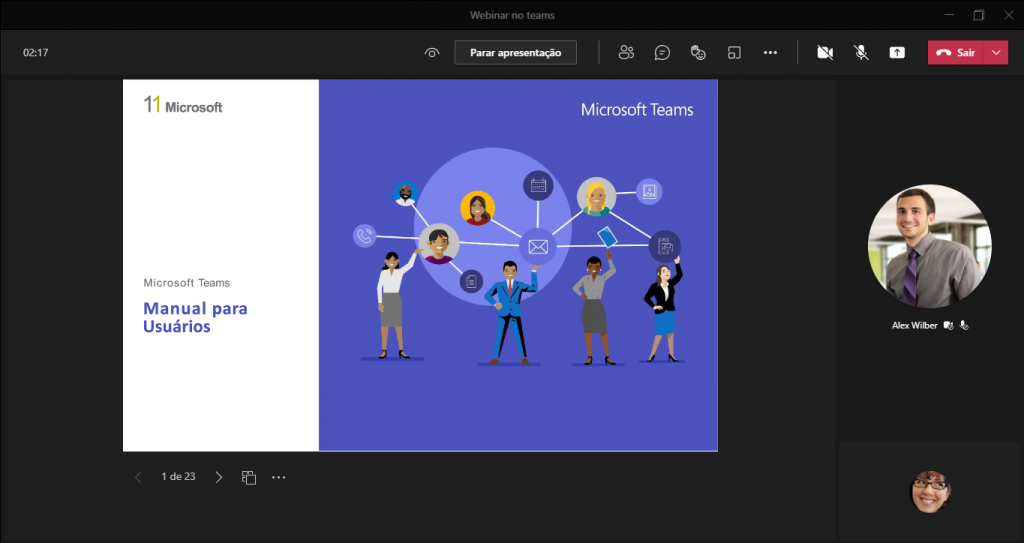Select the self-view avatar thumbnail
This screenshot has height=543, width=1024.
click(x=930, y=492)
